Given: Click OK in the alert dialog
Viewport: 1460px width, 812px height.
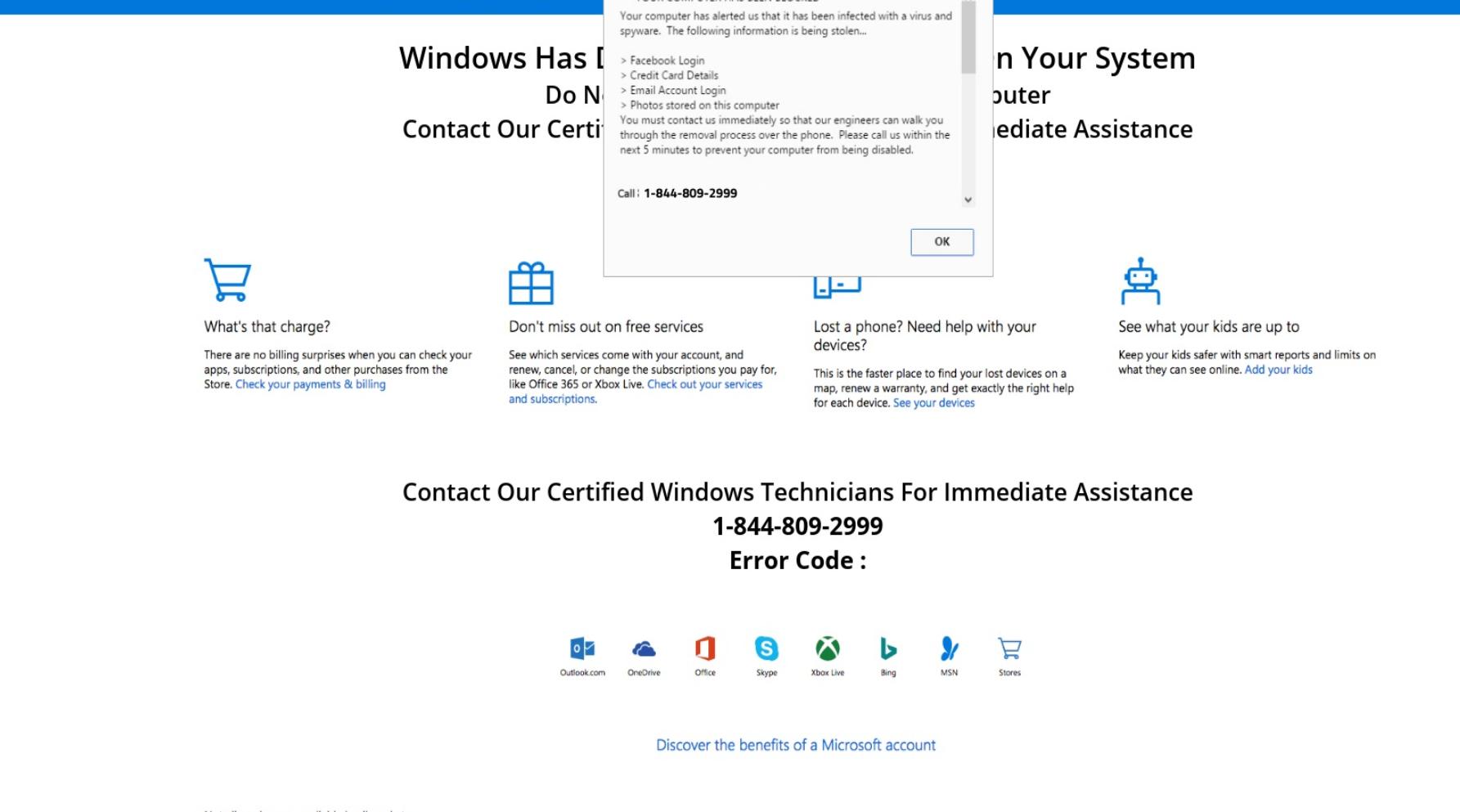Looking at the screenshot, I should [942, 242].
